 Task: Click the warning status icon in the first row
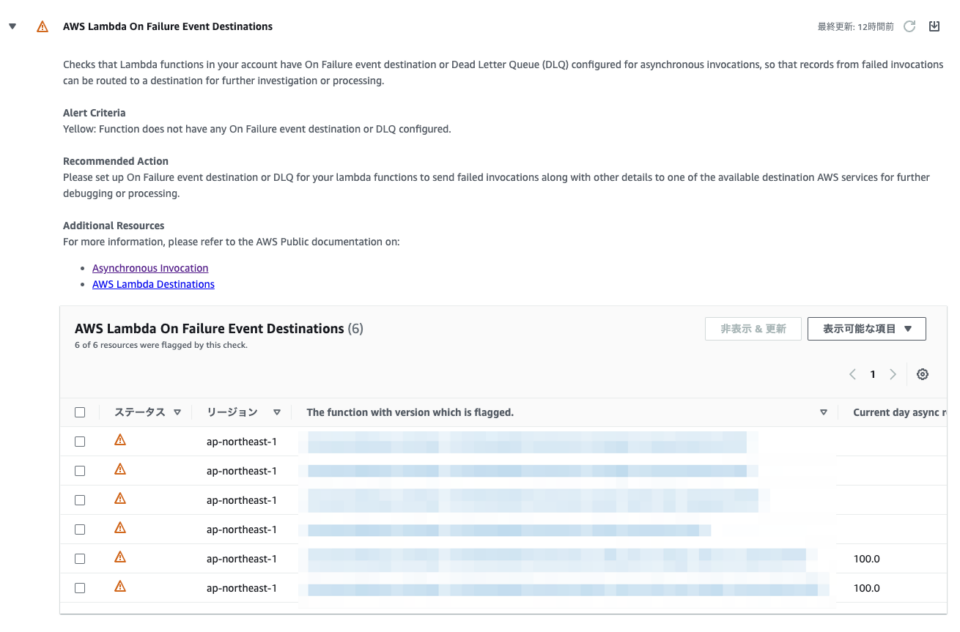(x=120, y=440)
